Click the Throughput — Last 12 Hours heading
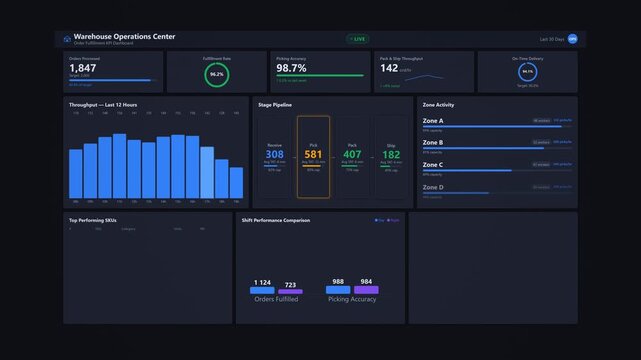Viewport: 641px width, 360px height. (103, 105)
